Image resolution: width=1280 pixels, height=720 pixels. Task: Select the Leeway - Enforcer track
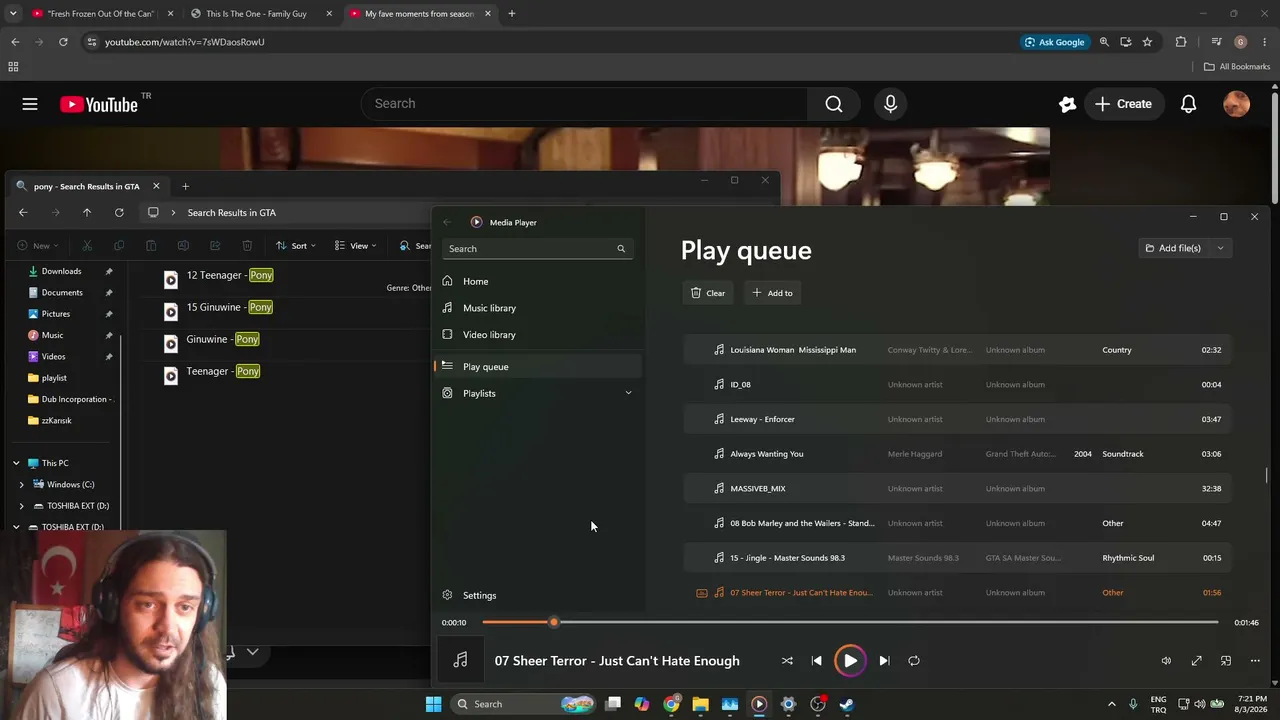[x=957, y=419]
